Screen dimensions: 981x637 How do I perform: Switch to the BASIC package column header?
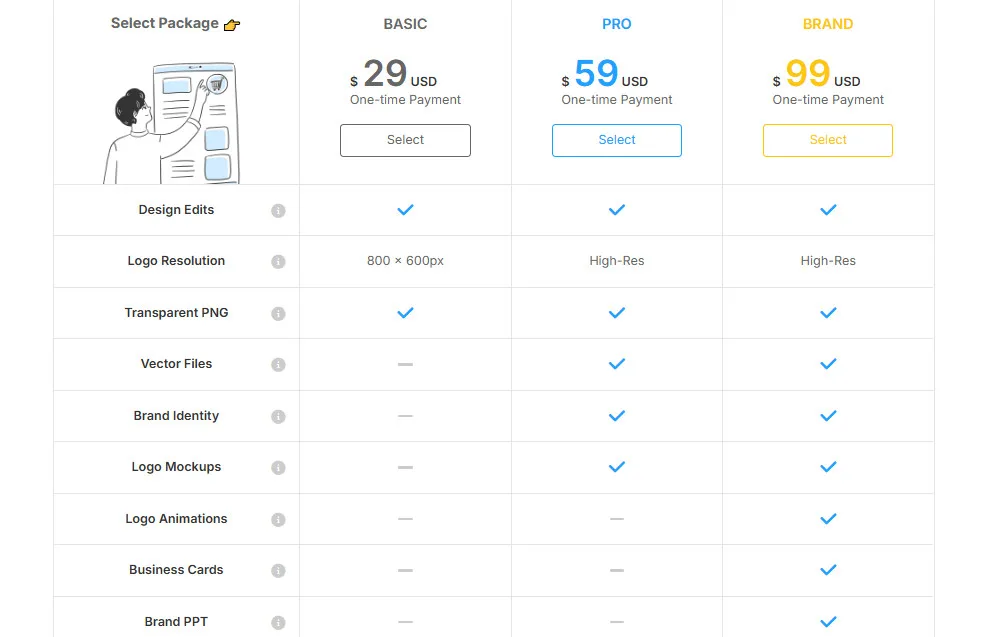405,23
